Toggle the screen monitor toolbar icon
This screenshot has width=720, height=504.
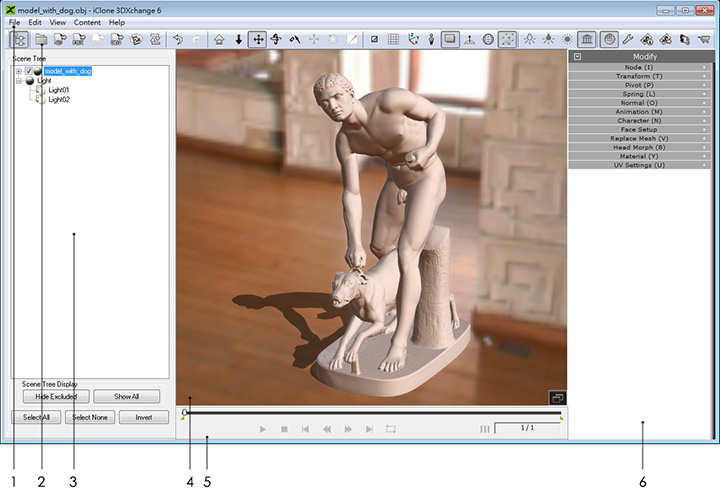point(450,39)
